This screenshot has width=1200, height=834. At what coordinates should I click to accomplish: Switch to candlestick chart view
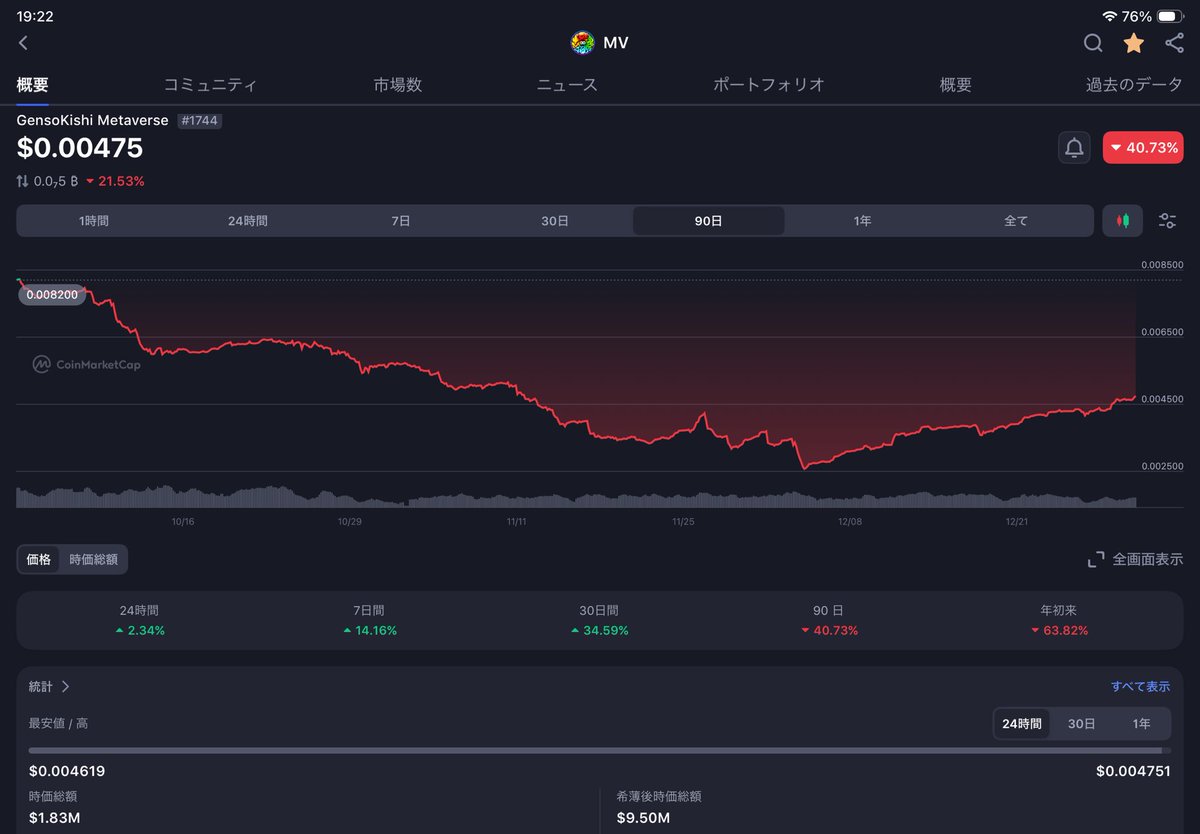pyautogui.click(x=1123, y=221)
